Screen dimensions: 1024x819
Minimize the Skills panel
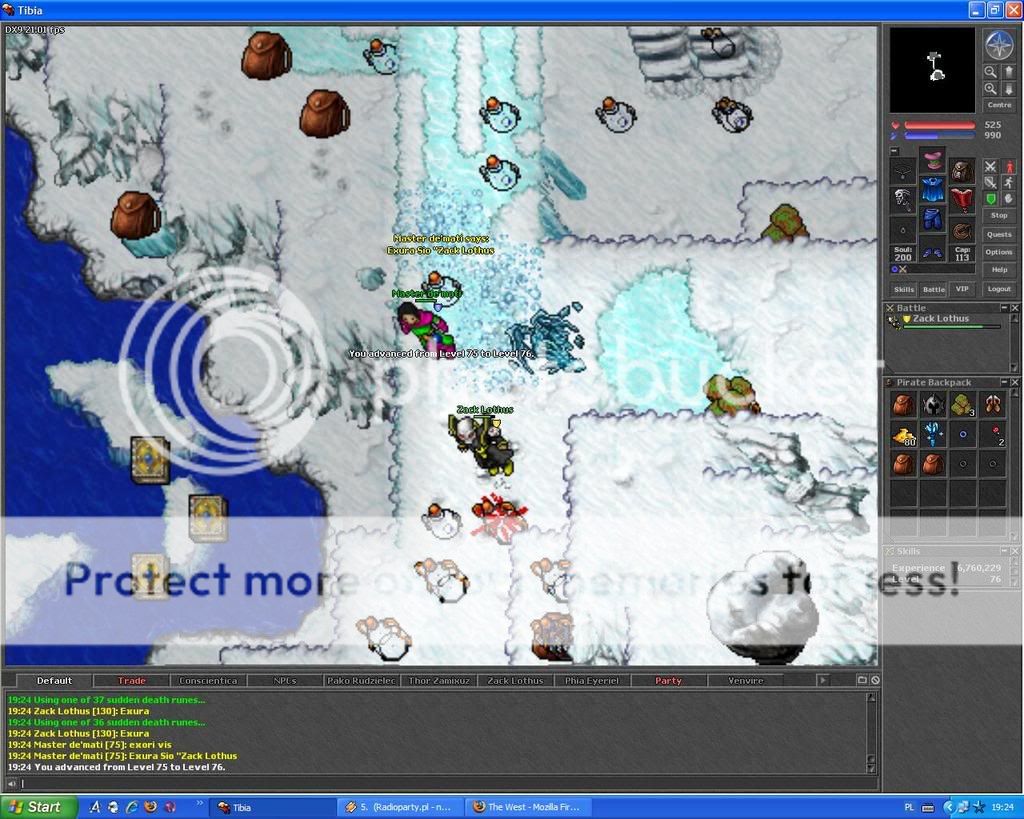(x=1004, y=551)
